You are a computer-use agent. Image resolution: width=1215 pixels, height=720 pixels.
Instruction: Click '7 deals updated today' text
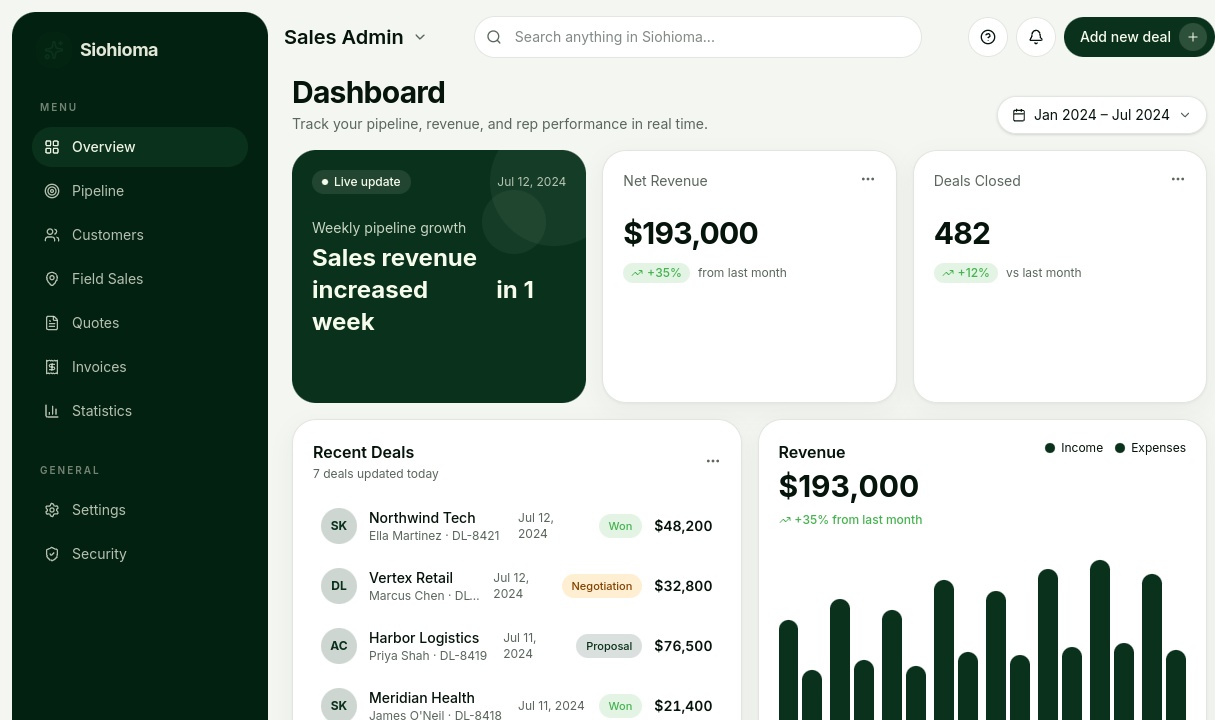376,474
